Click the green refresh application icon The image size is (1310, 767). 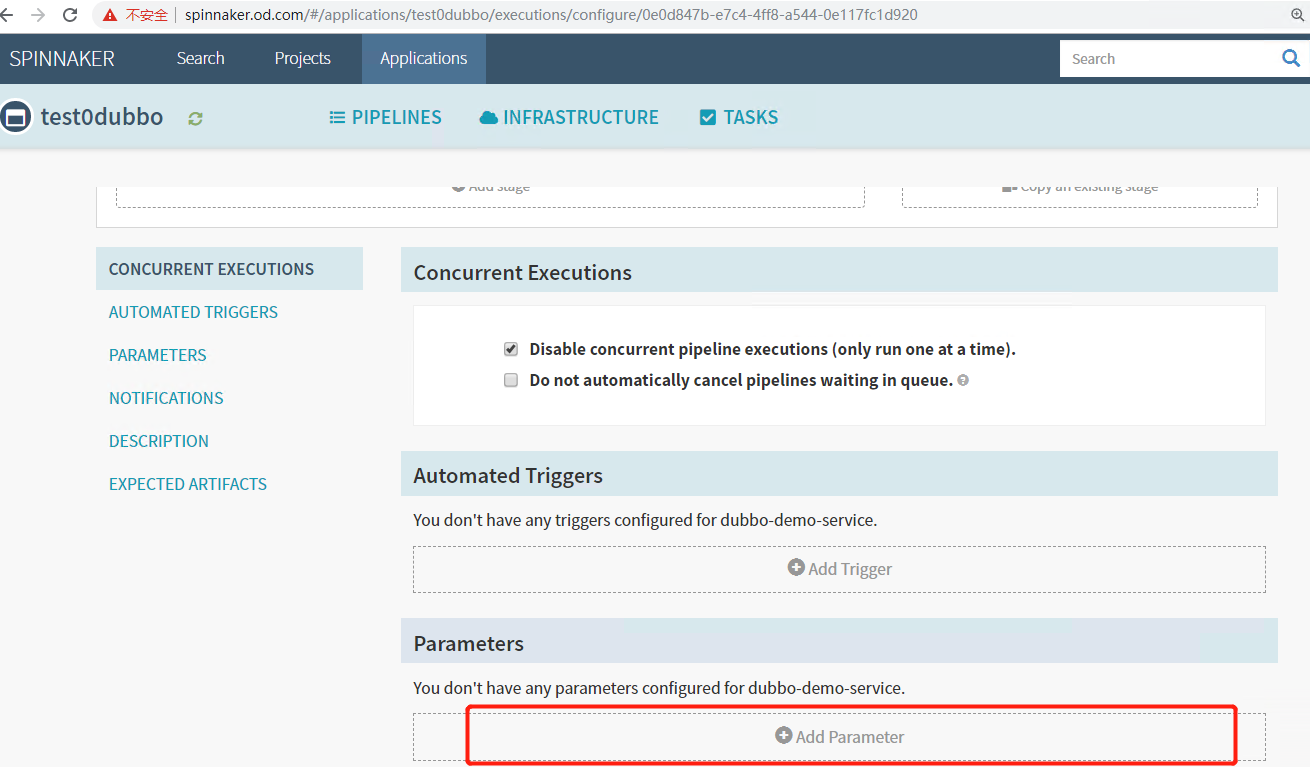pyautogui.click(x=195, y=118)
